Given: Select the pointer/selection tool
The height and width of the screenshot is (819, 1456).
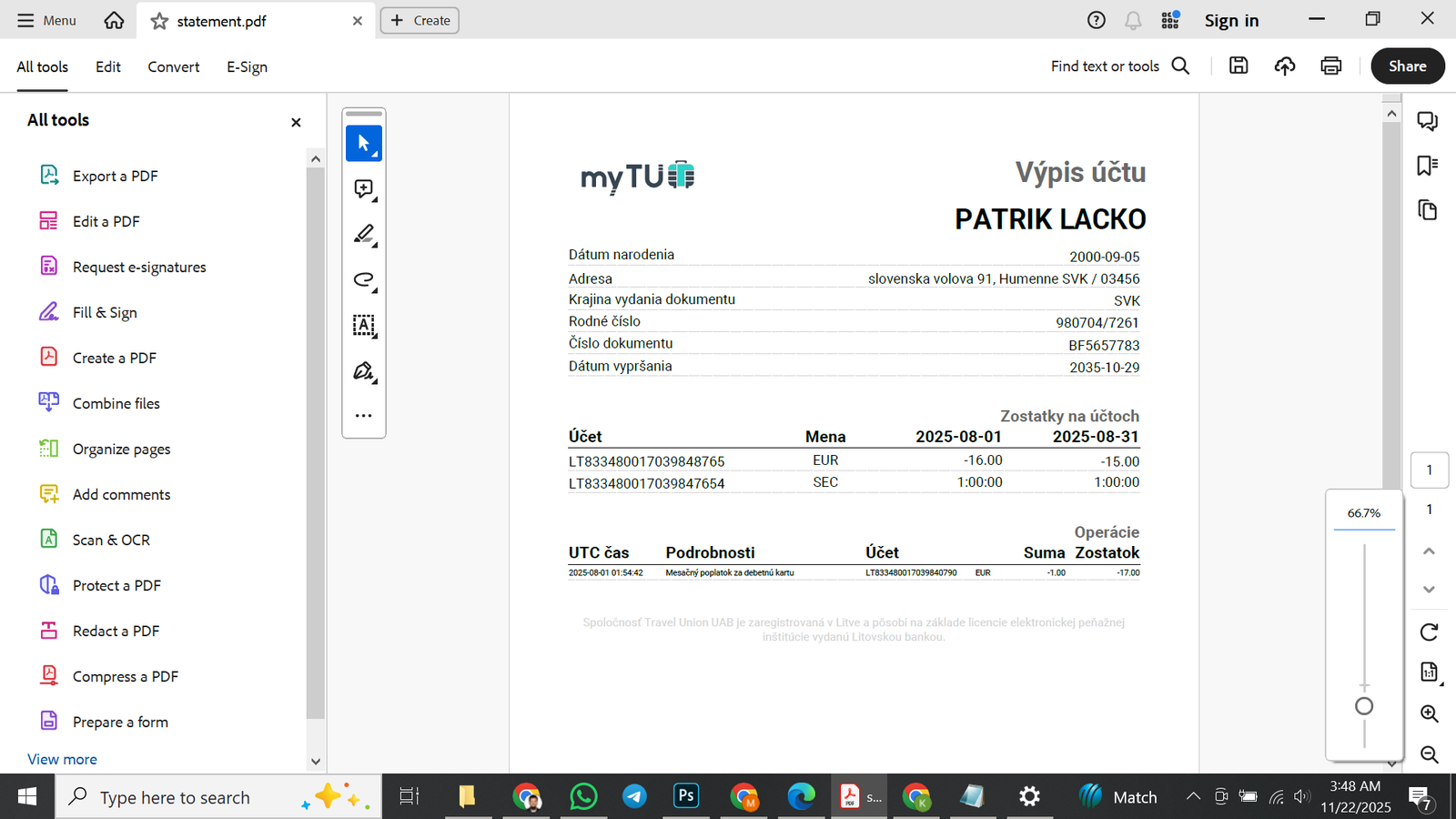Looking at the screenshot, I should tap(363, 142).
